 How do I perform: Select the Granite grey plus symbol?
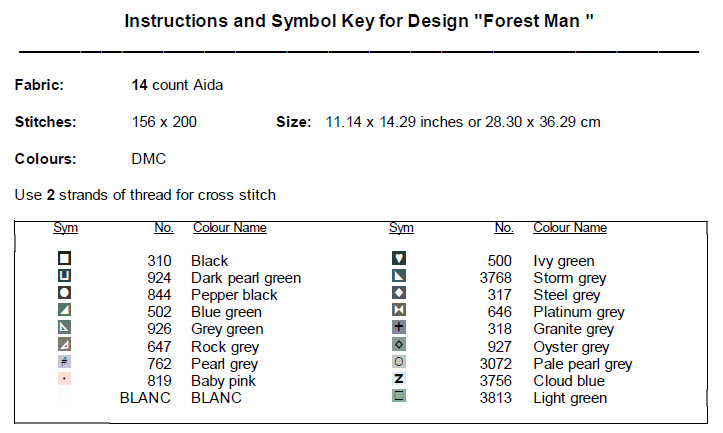coord(400,328)
